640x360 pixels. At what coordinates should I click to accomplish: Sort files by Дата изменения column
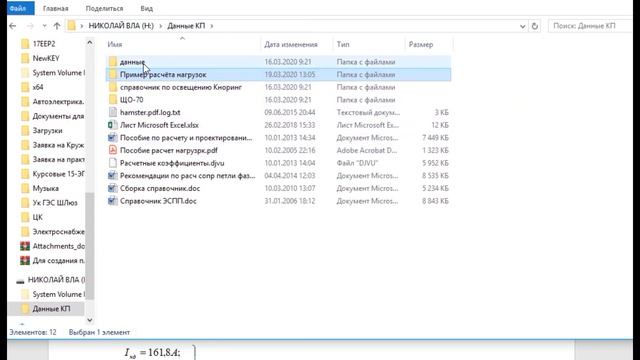pos(291,44)
